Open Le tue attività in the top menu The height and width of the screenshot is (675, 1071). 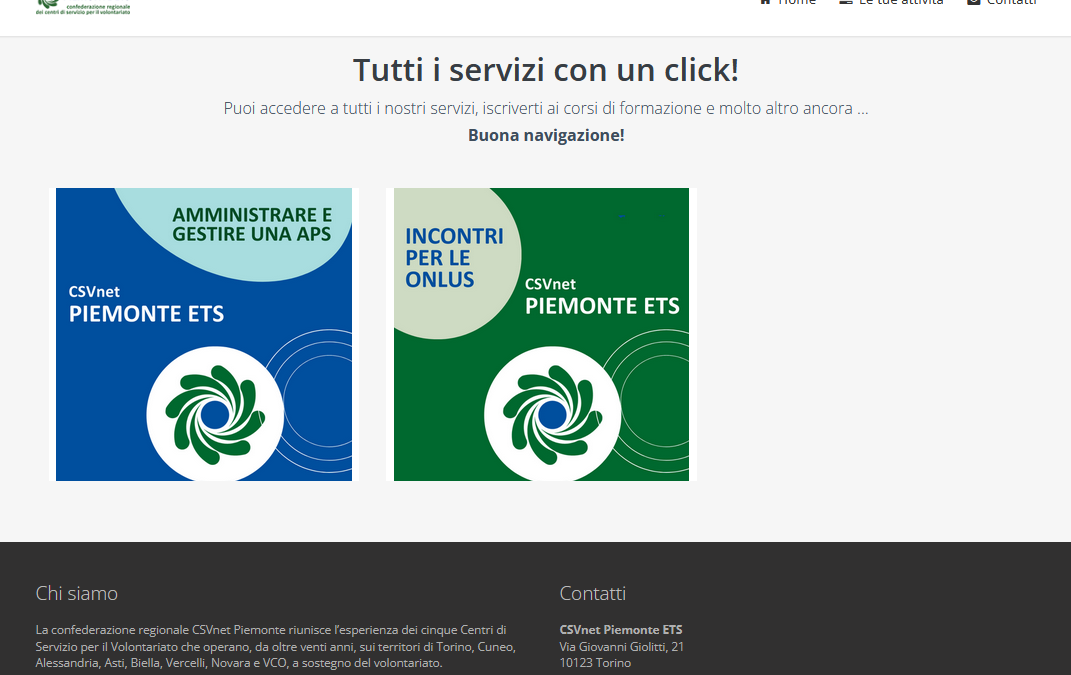point(891,2)
